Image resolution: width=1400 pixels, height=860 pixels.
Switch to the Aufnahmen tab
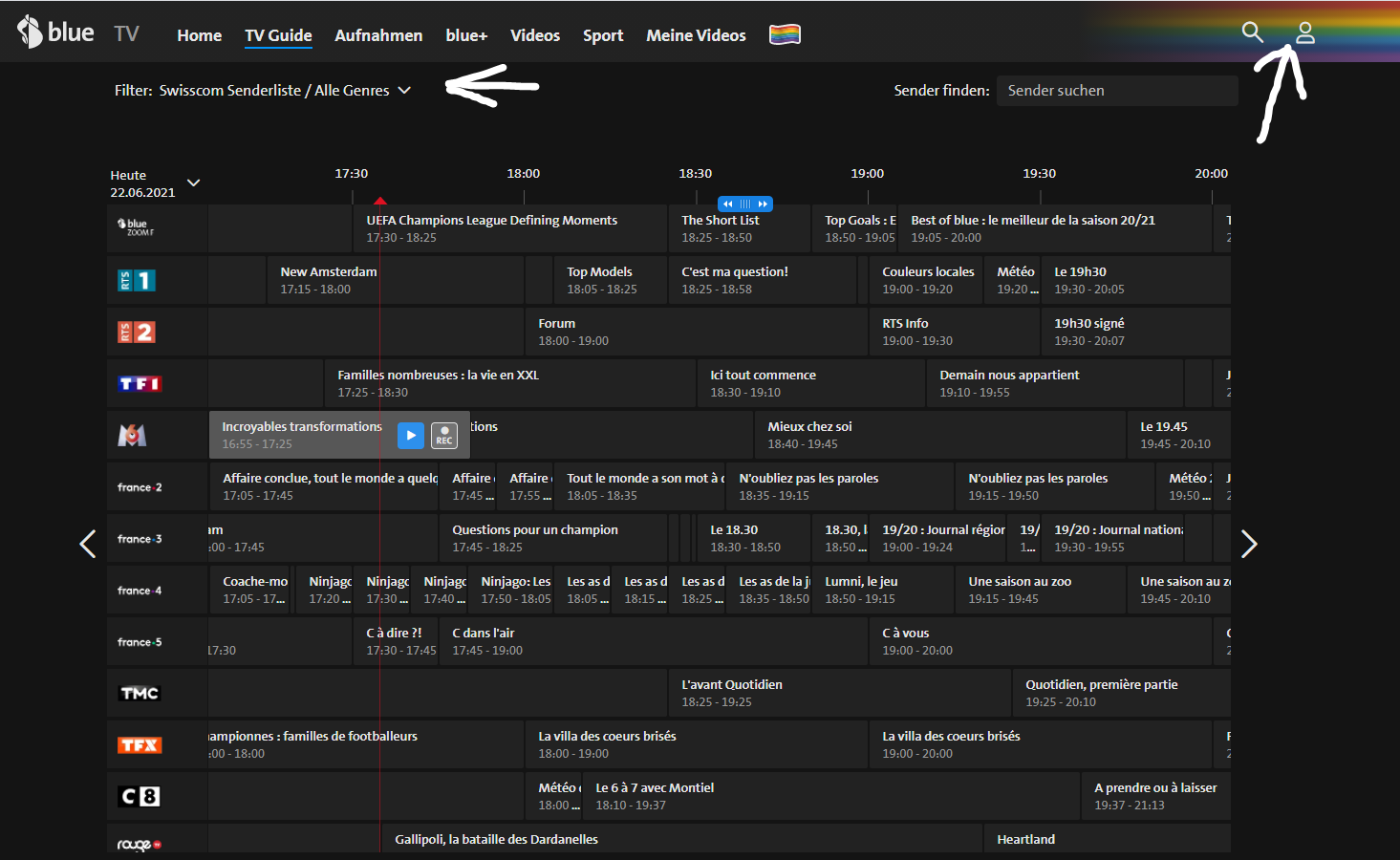378,35
